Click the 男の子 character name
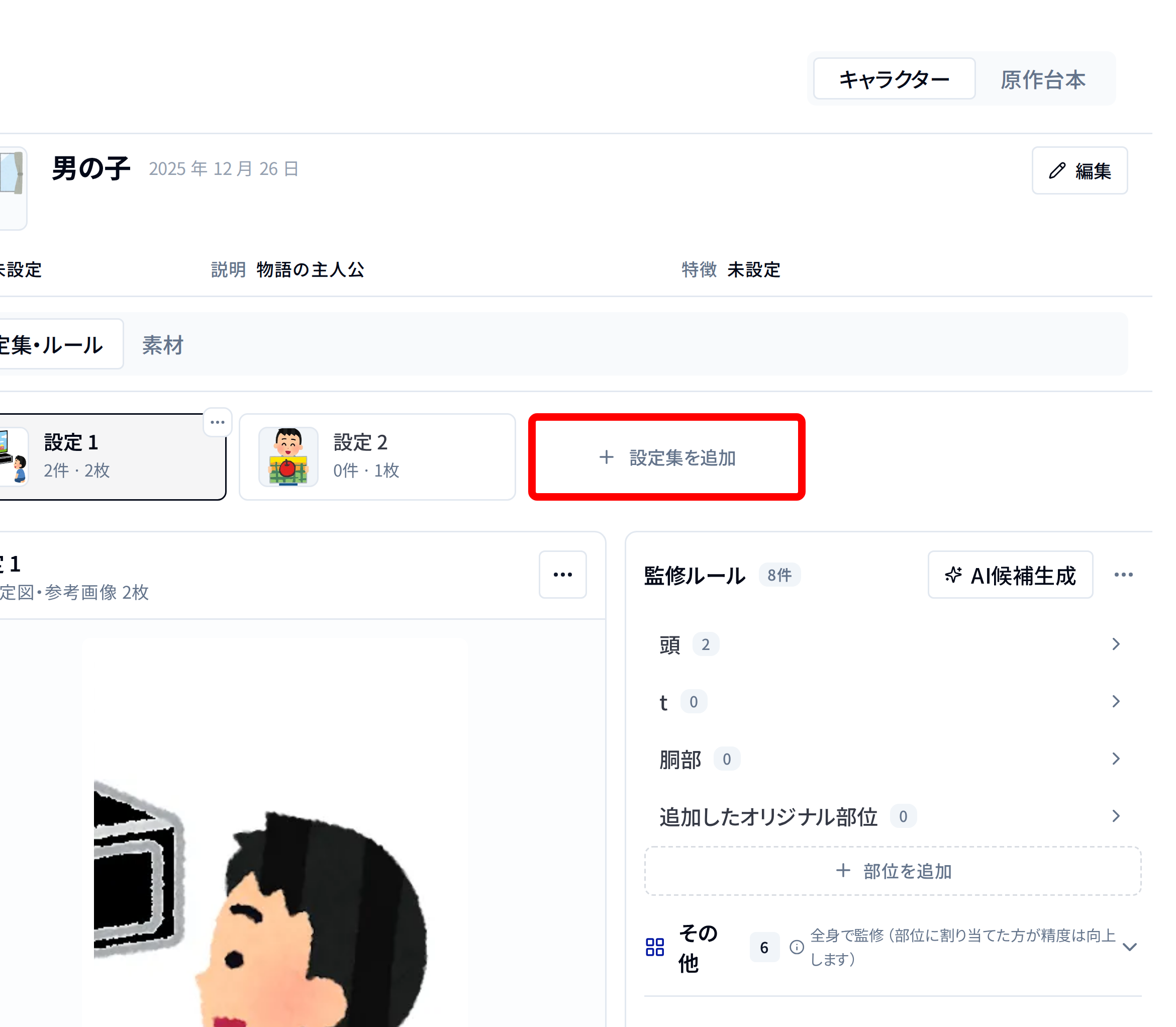The image size is (1176, 1027). [91, 168]
